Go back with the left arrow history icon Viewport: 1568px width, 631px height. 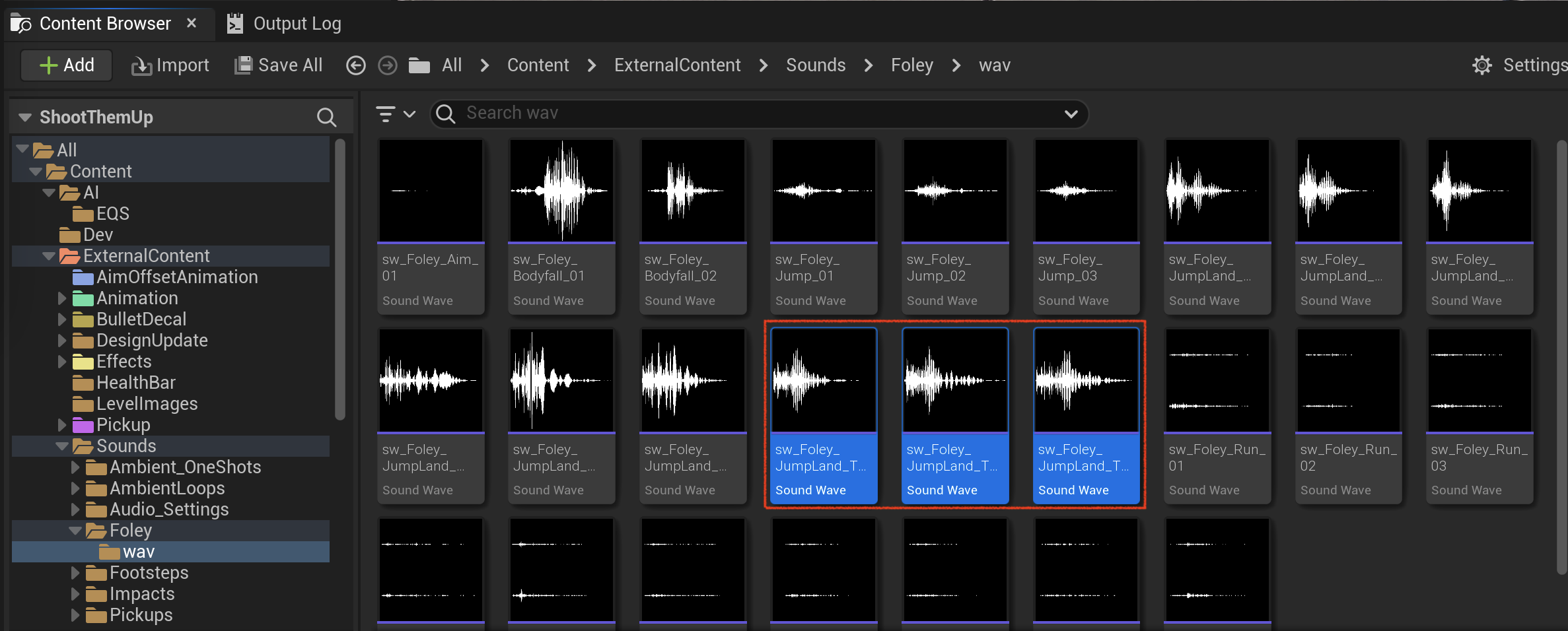tap(356, 65)
